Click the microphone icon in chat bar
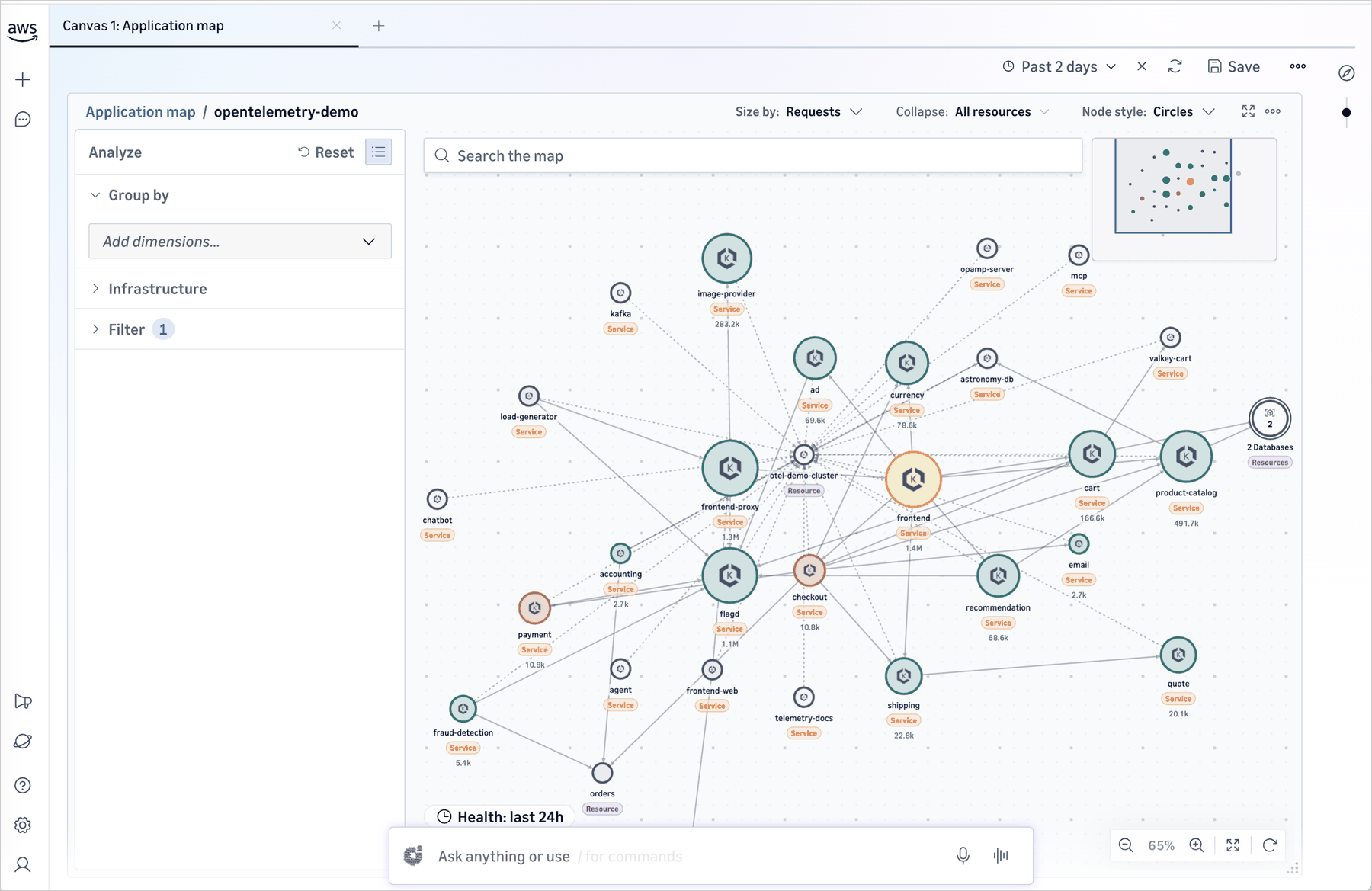This screenshot has height=891, width=1372. tap(963, 856)
